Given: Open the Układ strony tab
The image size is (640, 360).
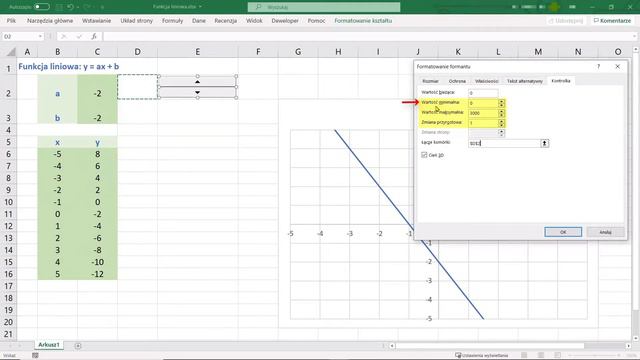Looking at the screenshot, I should click(136, 20).
